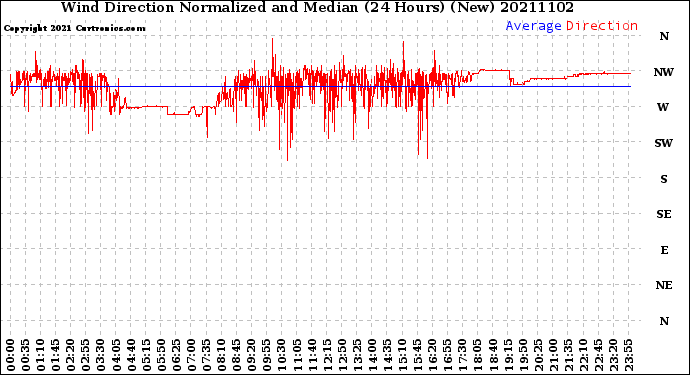Viewport: 690px width, 375px height.
Task: Click the 04:05 time label
Action: coord(116,355)
